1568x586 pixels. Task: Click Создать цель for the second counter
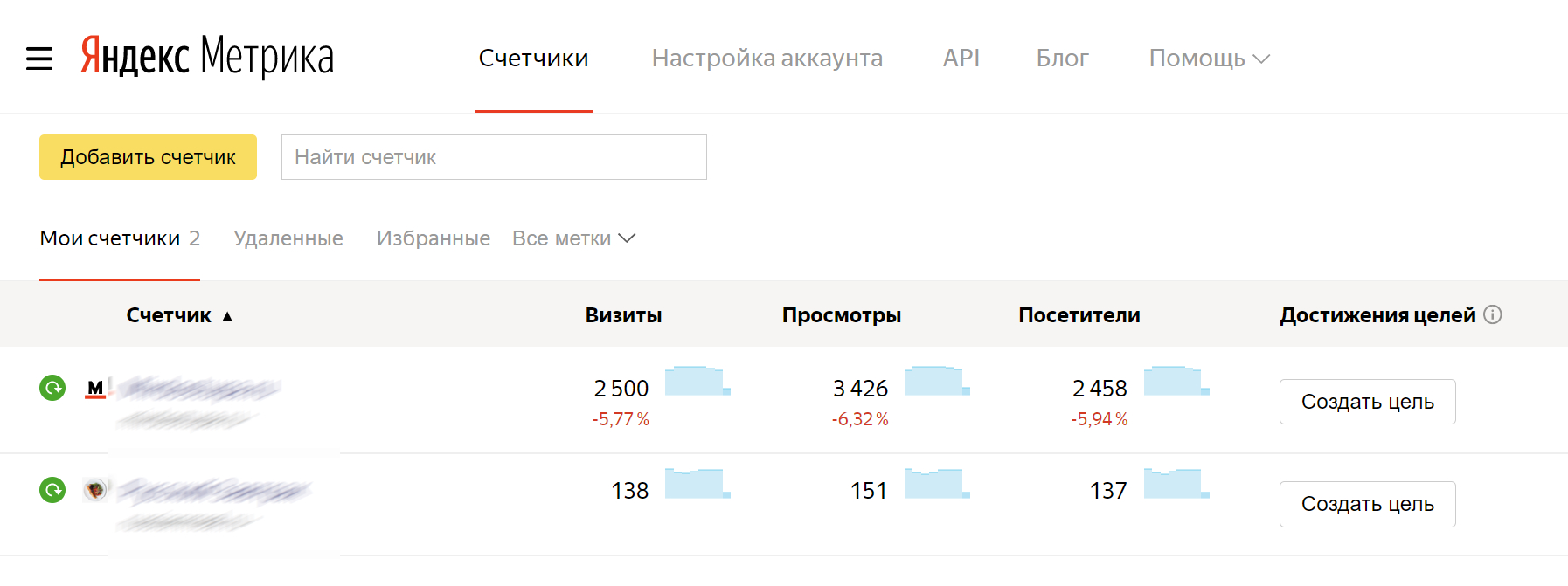[1367, 504]
